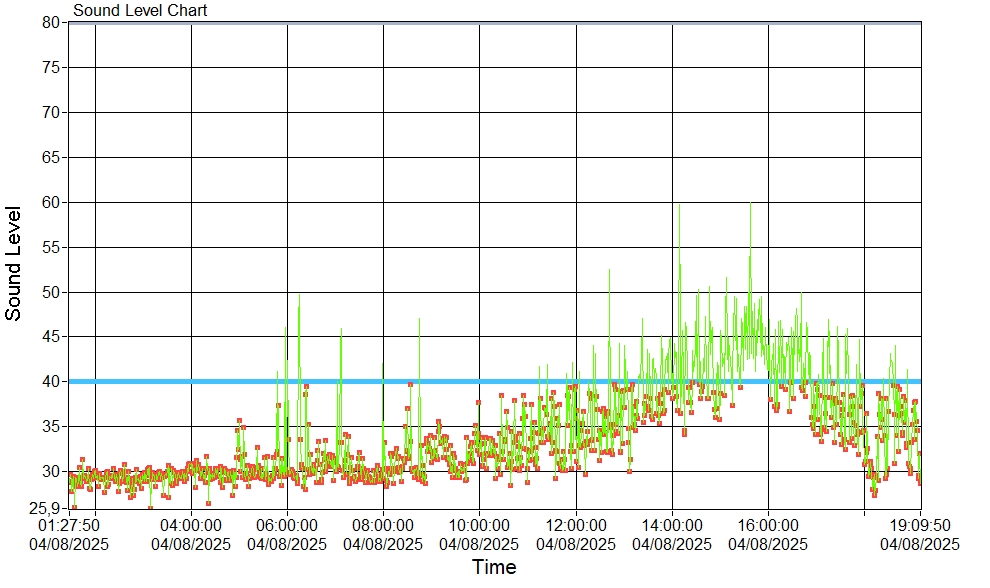Select the 80 value on the y-axis
The height and width of the screenshot is (588, 990).
[52, 22]
